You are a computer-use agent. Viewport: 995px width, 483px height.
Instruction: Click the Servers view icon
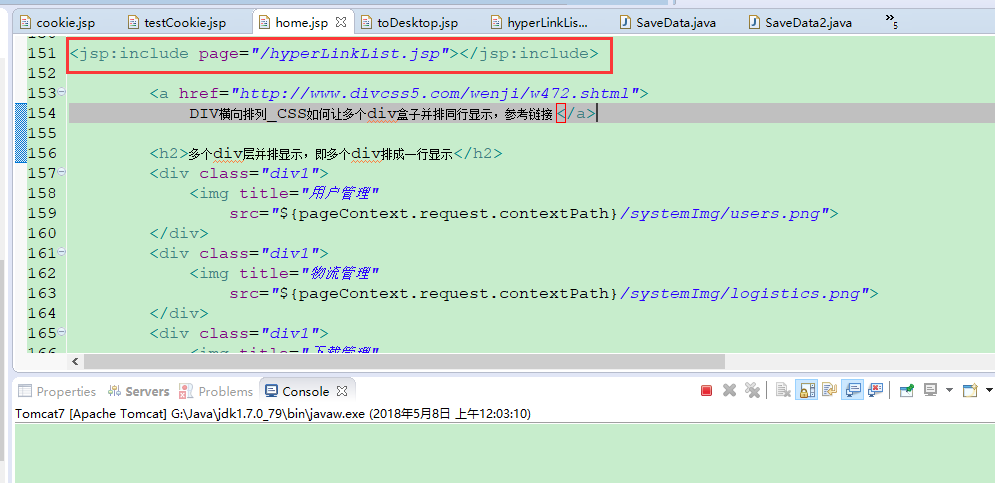[x=114, y=391]
